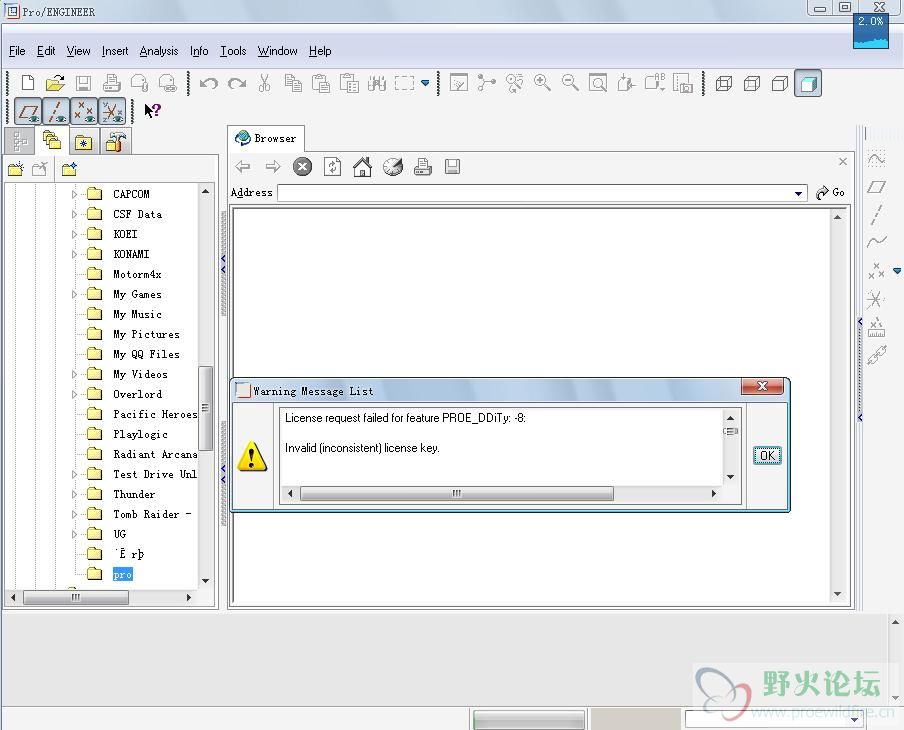Click the folder tree vertical scrollbar thumb
This screenshot has height=730, width=904.
coord(206,408)
